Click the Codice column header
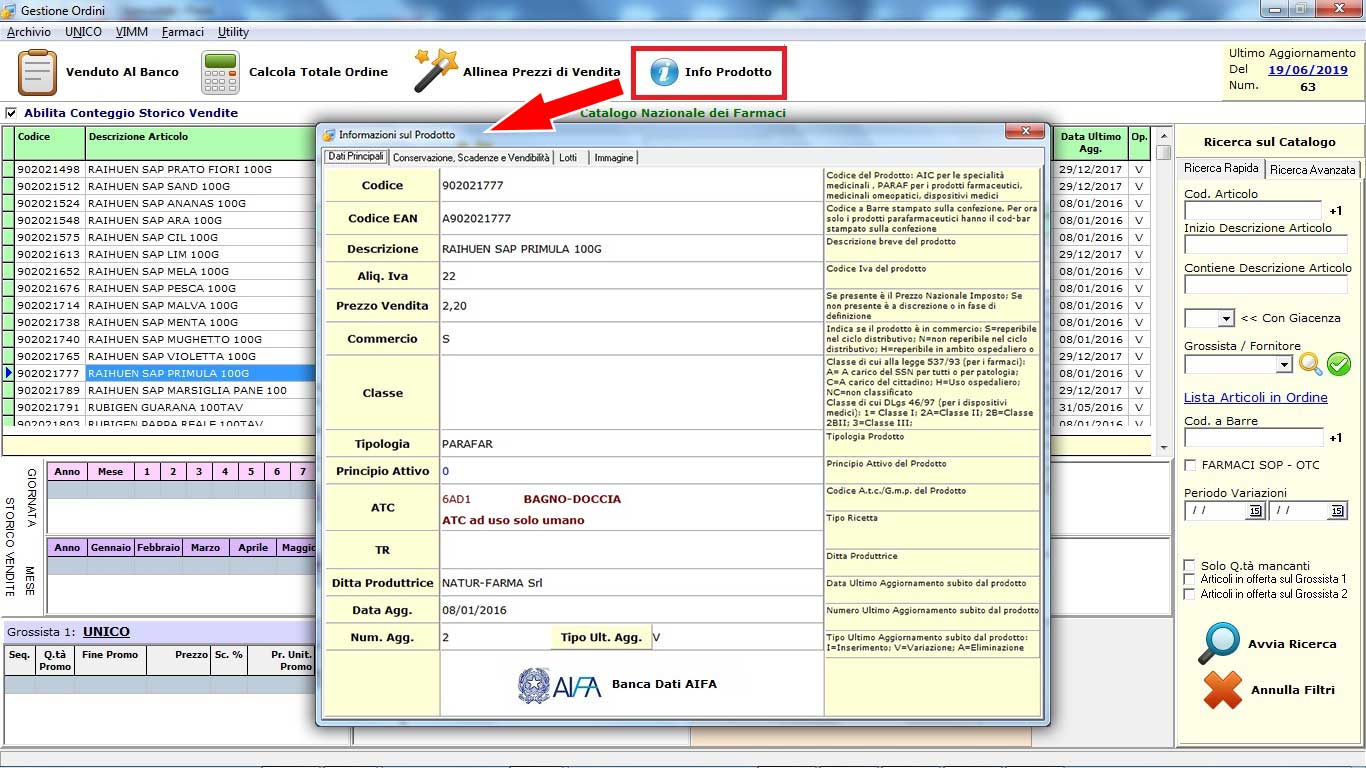Screen dimensions: 1366x768 [x=50, y=143]
